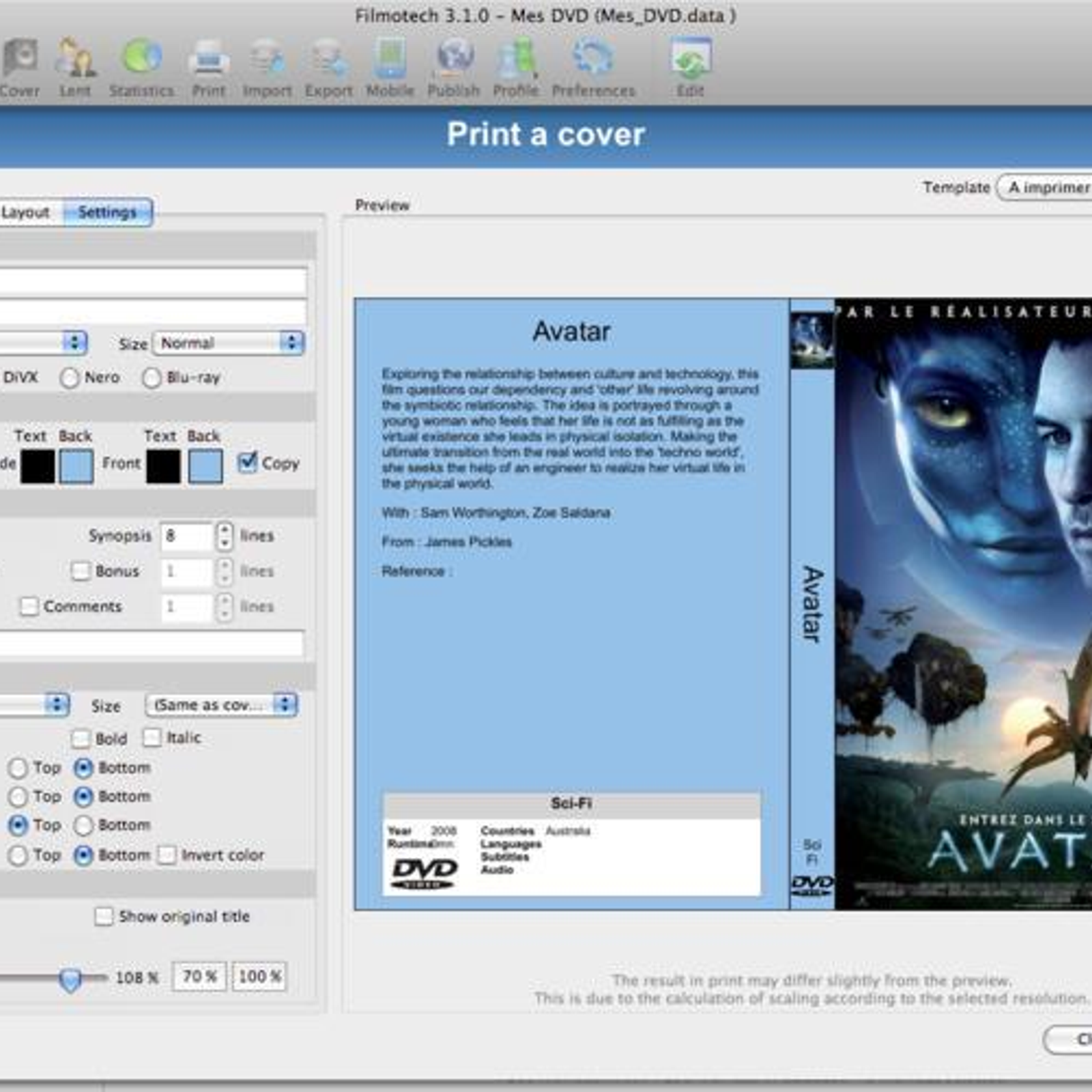Click the zoom slider handle at 108%
This screenshot has width=1092, height=1092.
click(x=70, y=979)
